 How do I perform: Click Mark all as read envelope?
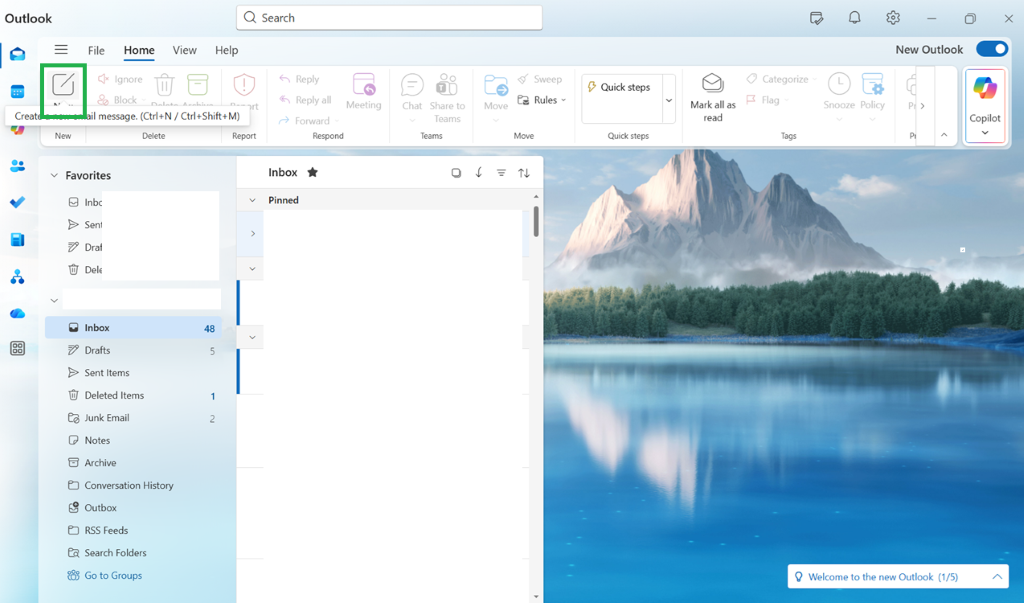point(712,84)
